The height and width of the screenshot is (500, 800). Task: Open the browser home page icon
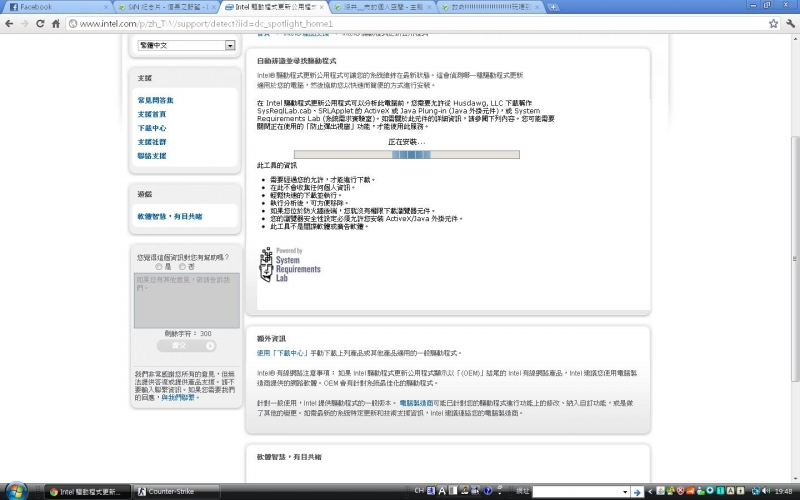tap(56, 23)
